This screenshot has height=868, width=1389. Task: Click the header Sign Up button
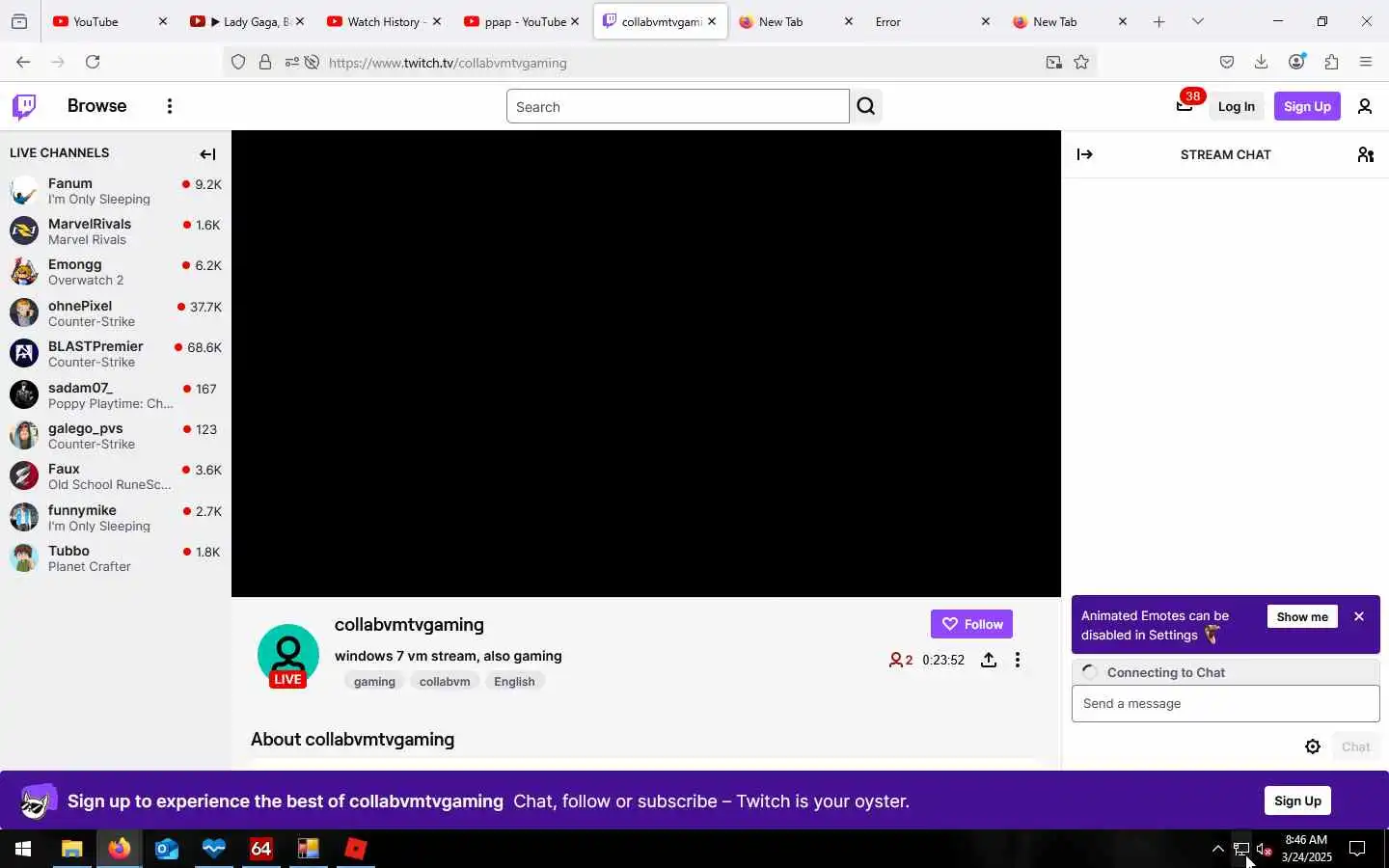(1307, 106)
